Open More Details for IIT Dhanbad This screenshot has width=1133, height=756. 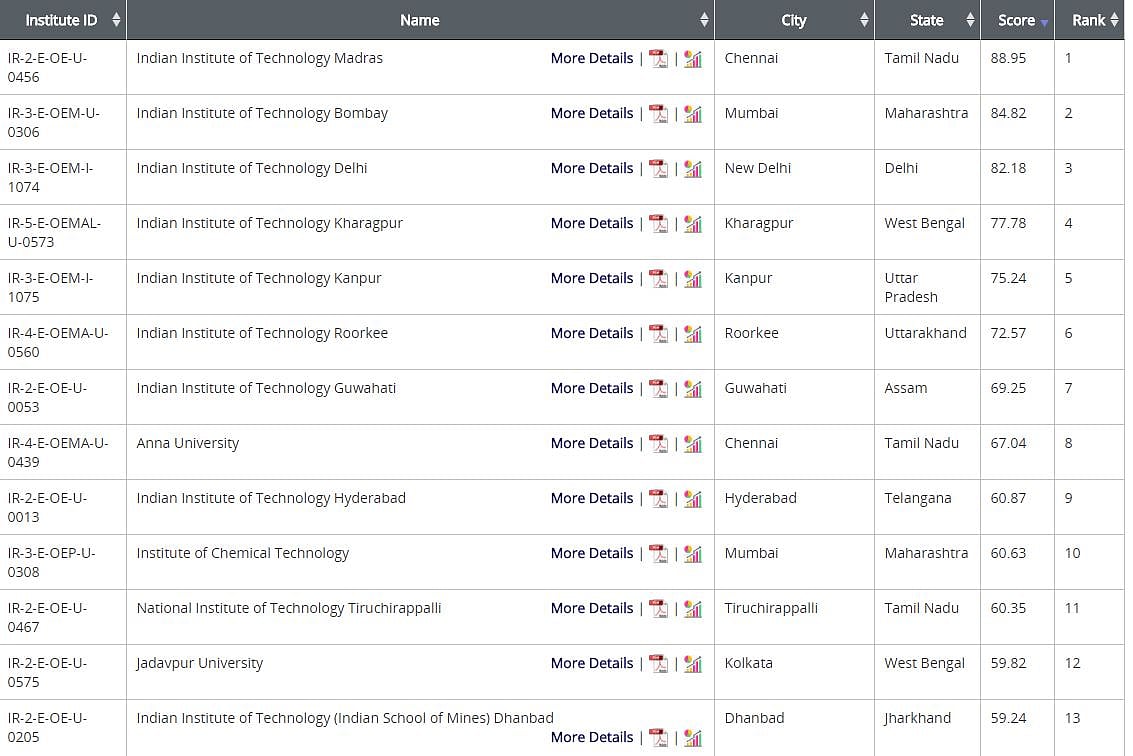coord(591,737)
